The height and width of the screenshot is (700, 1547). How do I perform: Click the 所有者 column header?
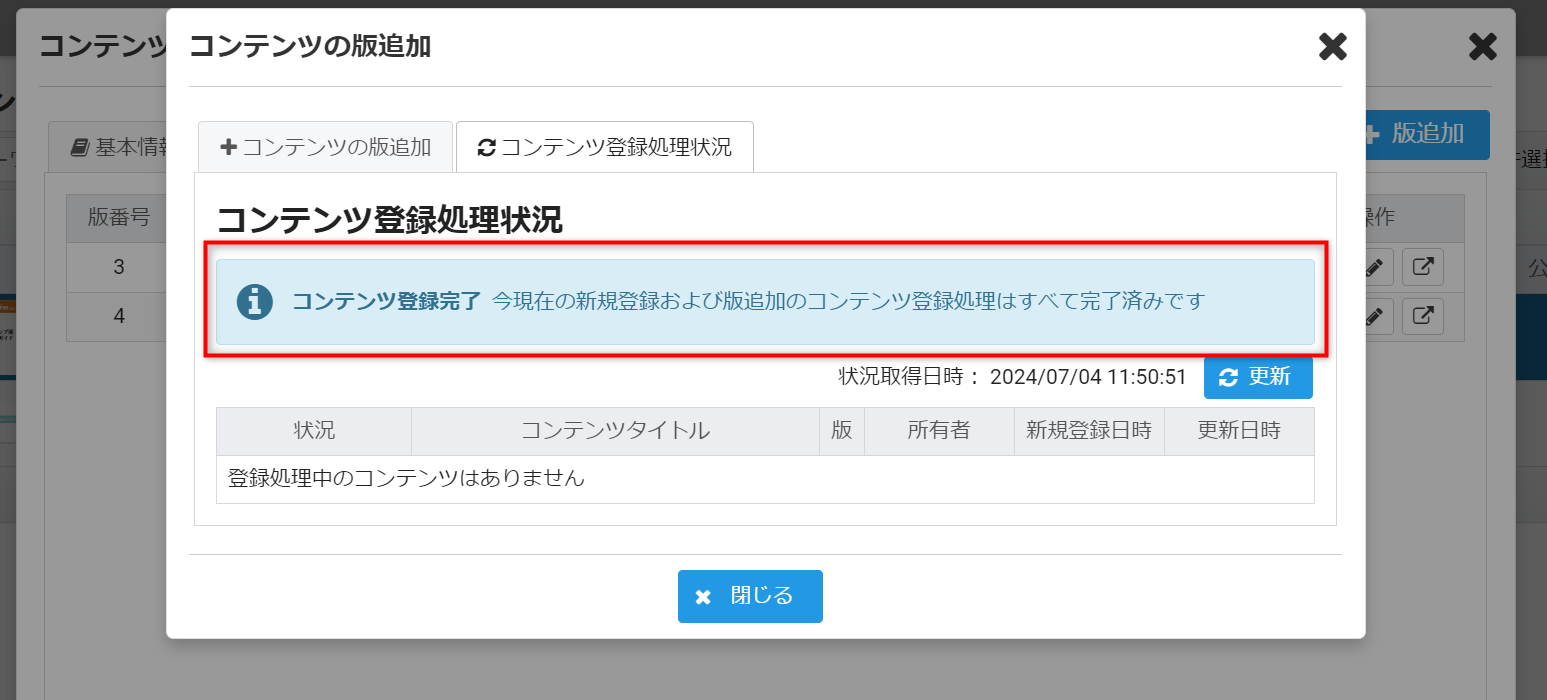coord(938,431)
